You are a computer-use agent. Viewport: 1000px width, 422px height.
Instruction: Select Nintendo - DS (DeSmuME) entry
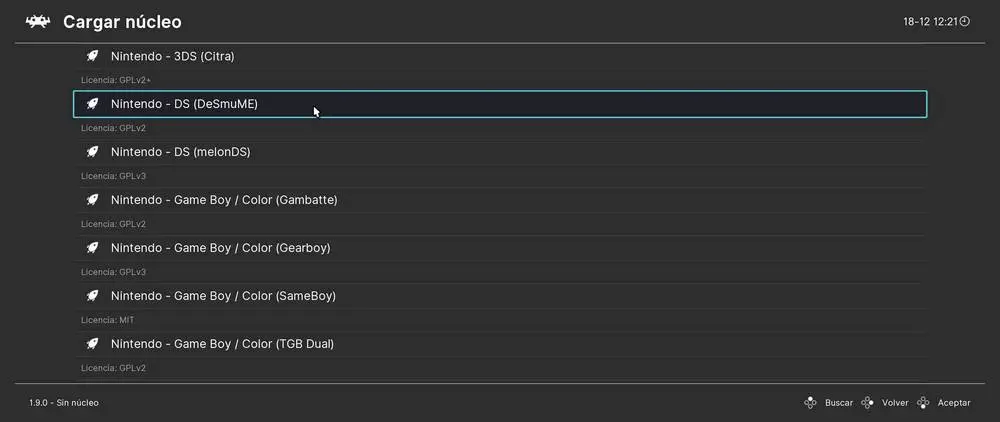(184, 104)
